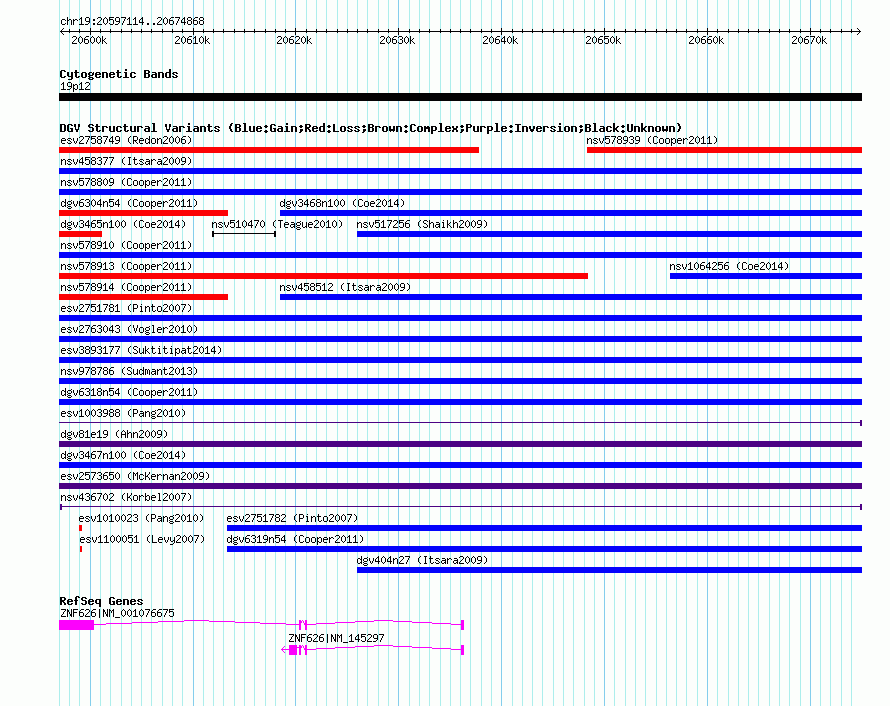Click the nsv517256 (Shaikh2009) label
This screenshot has width=890, height=706.
[422, 224]
